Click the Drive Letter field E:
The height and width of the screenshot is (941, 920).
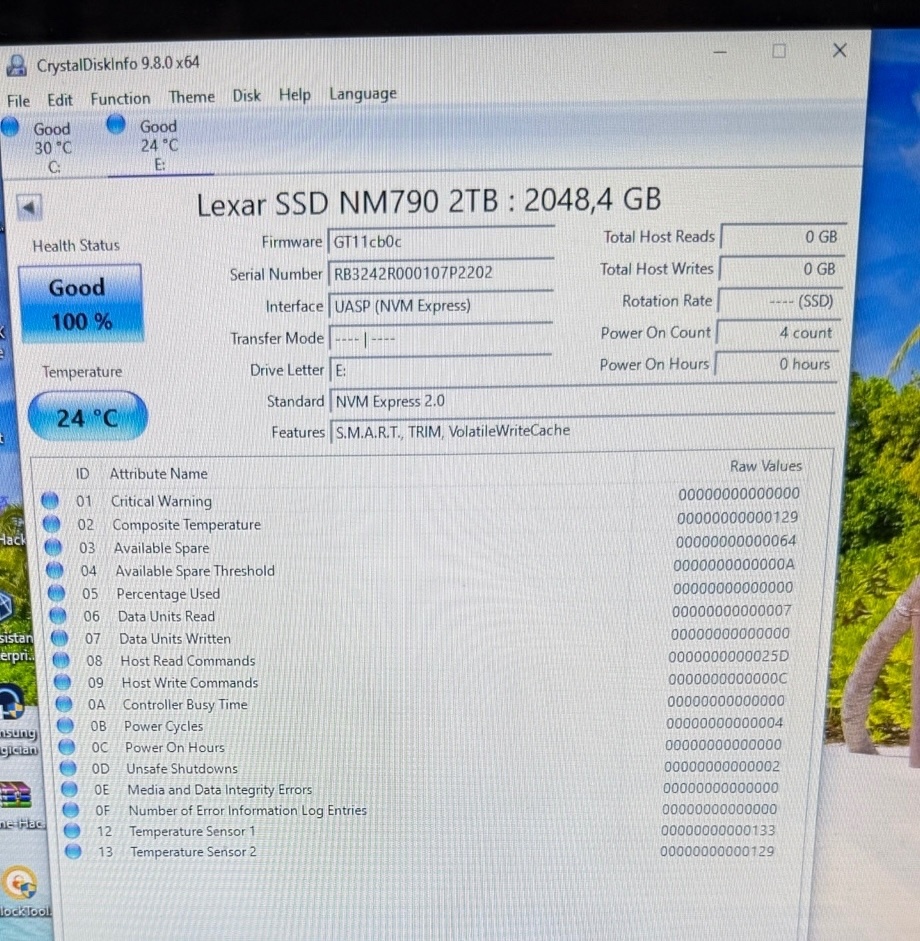tap(440, 370)
